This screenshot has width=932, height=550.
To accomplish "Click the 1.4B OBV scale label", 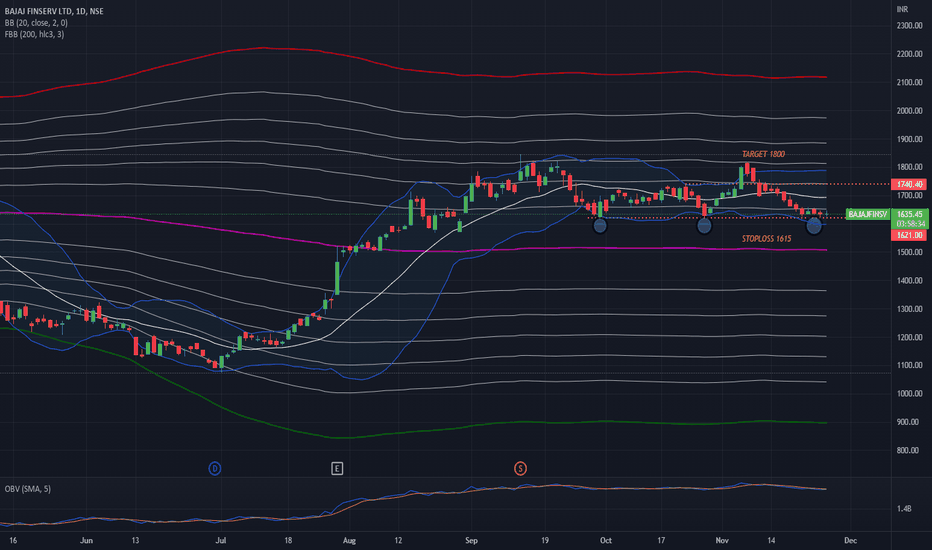I will [x=903, y=508].
